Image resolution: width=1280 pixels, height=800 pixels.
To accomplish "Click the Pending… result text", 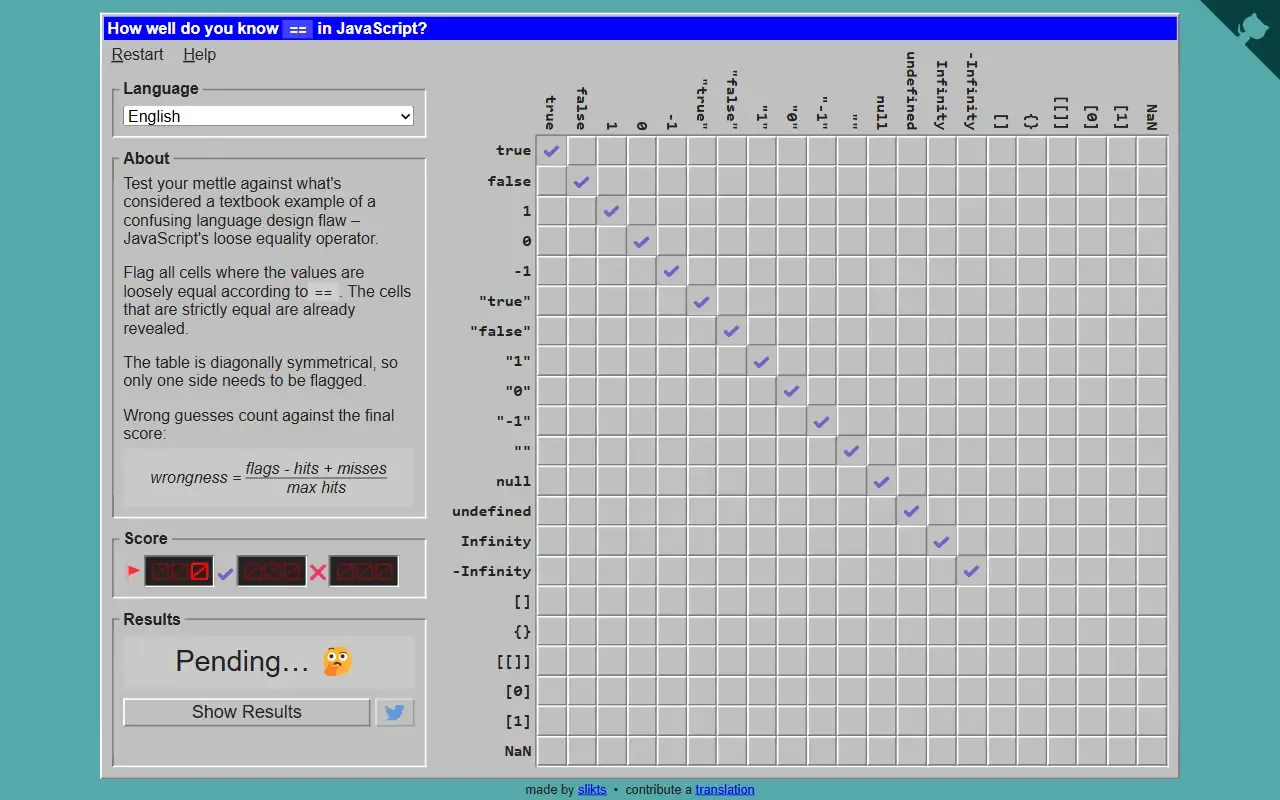I will pos(243,661).
